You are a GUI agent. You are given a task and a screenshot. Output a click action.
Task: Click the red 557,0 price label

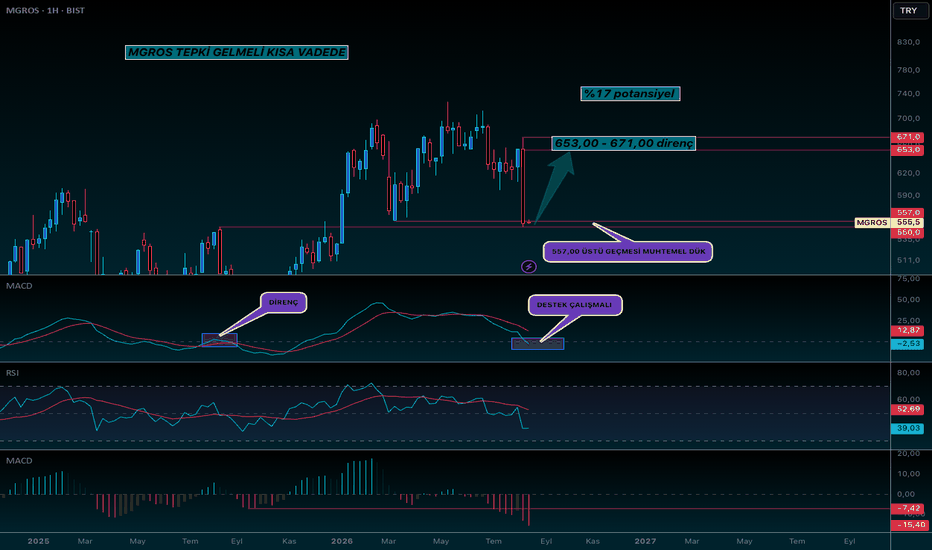tap(907, 212)
